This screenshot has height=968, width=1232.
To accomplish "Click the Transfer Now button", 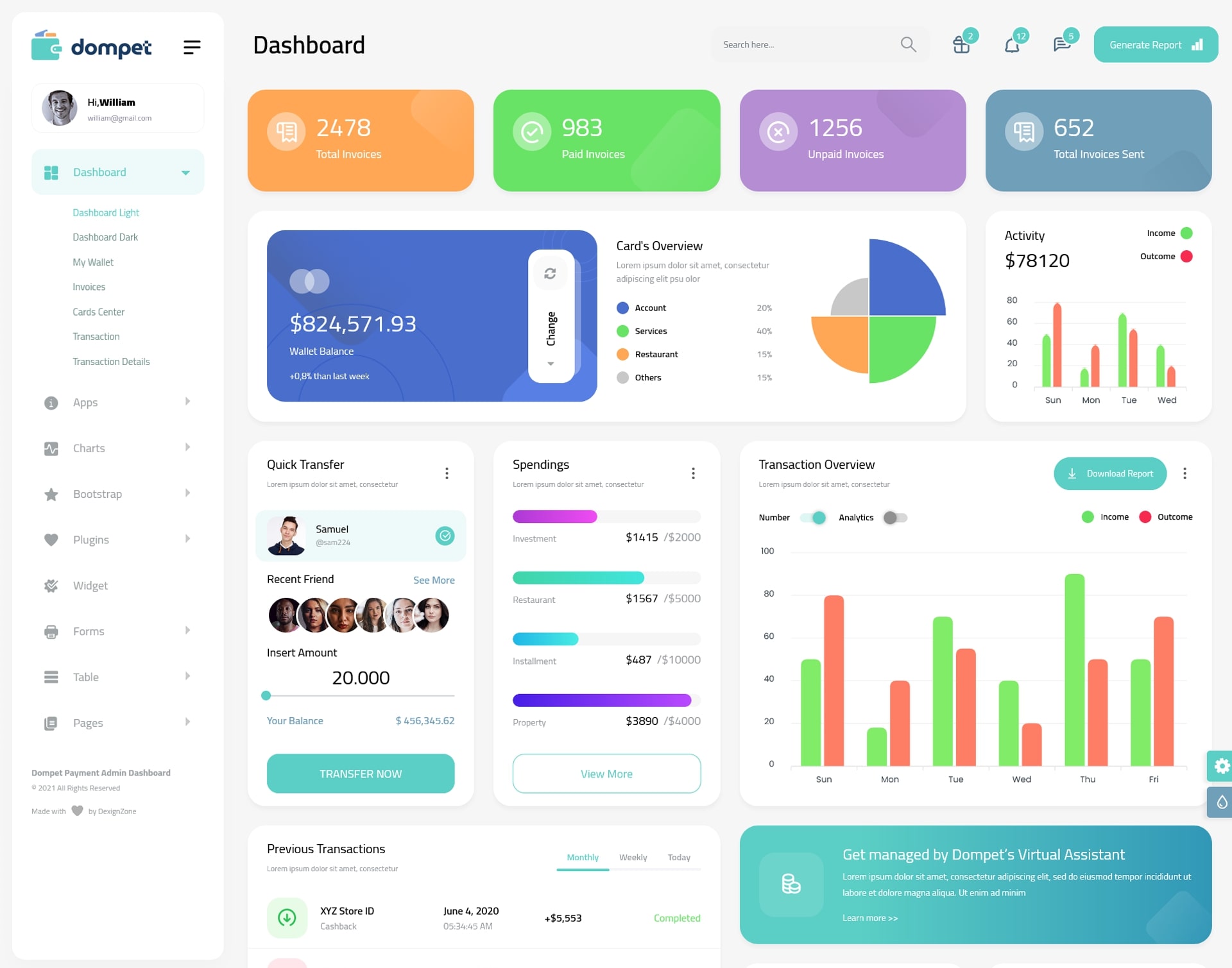I will 361,772.
